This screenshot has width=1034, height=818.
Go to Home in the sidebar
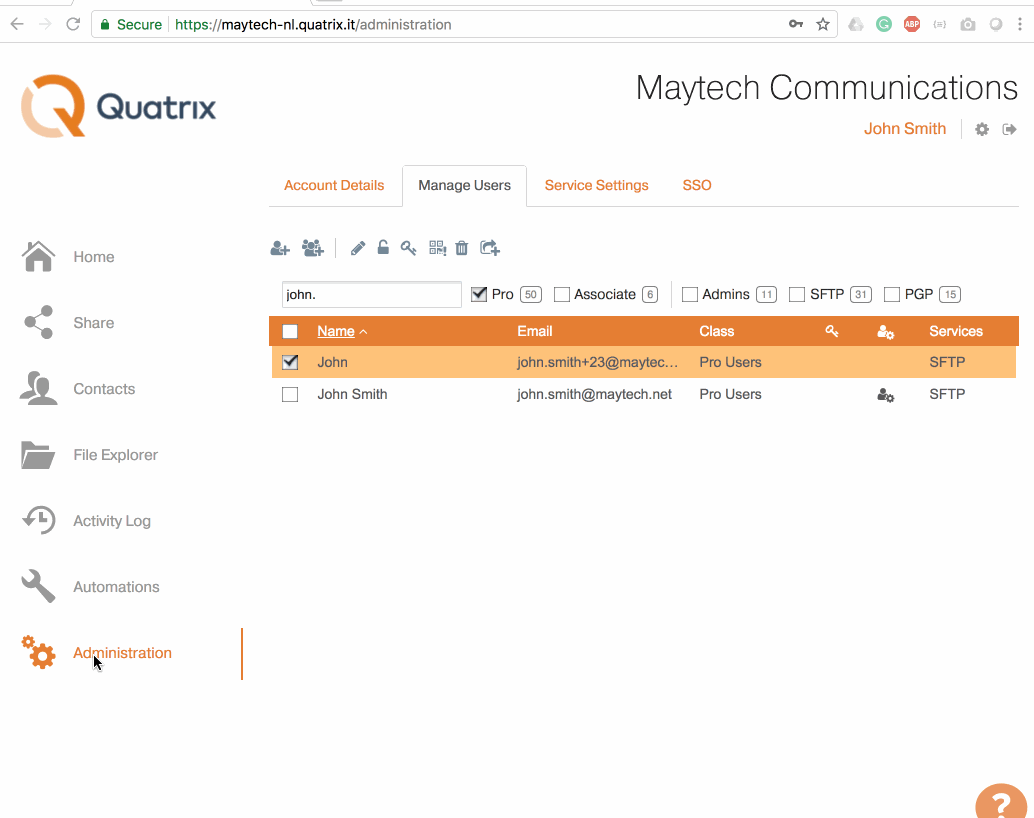(94, 257)
